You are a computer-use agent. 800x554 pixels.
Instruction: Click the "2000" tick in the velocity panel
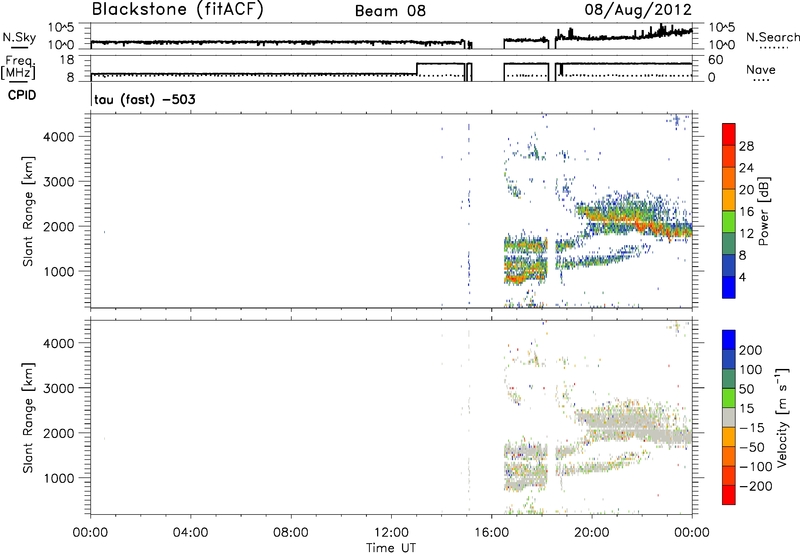pyautogui.click(x=59, y=433)
